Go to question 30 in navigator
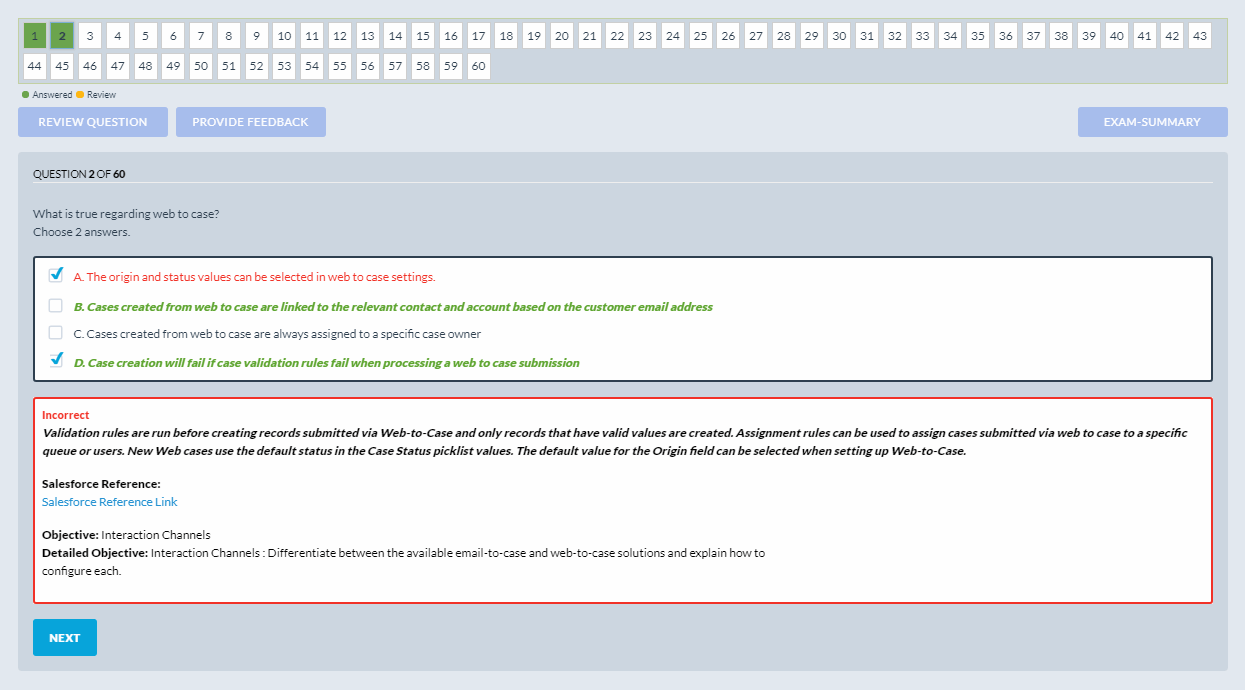The height and width of the screenshot is (690, 1245). (x=839, y=37)
